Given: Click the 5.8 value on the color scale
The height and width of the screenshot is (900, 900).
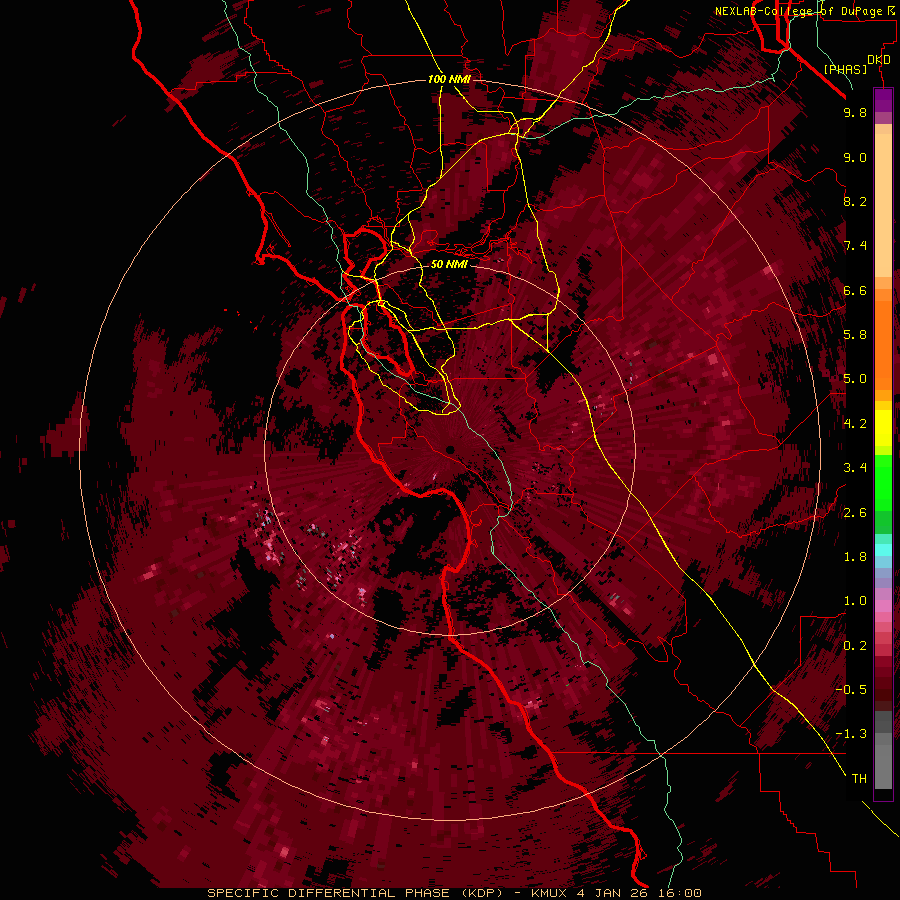Looking at the screenshot, I should [x=855, y=335].
